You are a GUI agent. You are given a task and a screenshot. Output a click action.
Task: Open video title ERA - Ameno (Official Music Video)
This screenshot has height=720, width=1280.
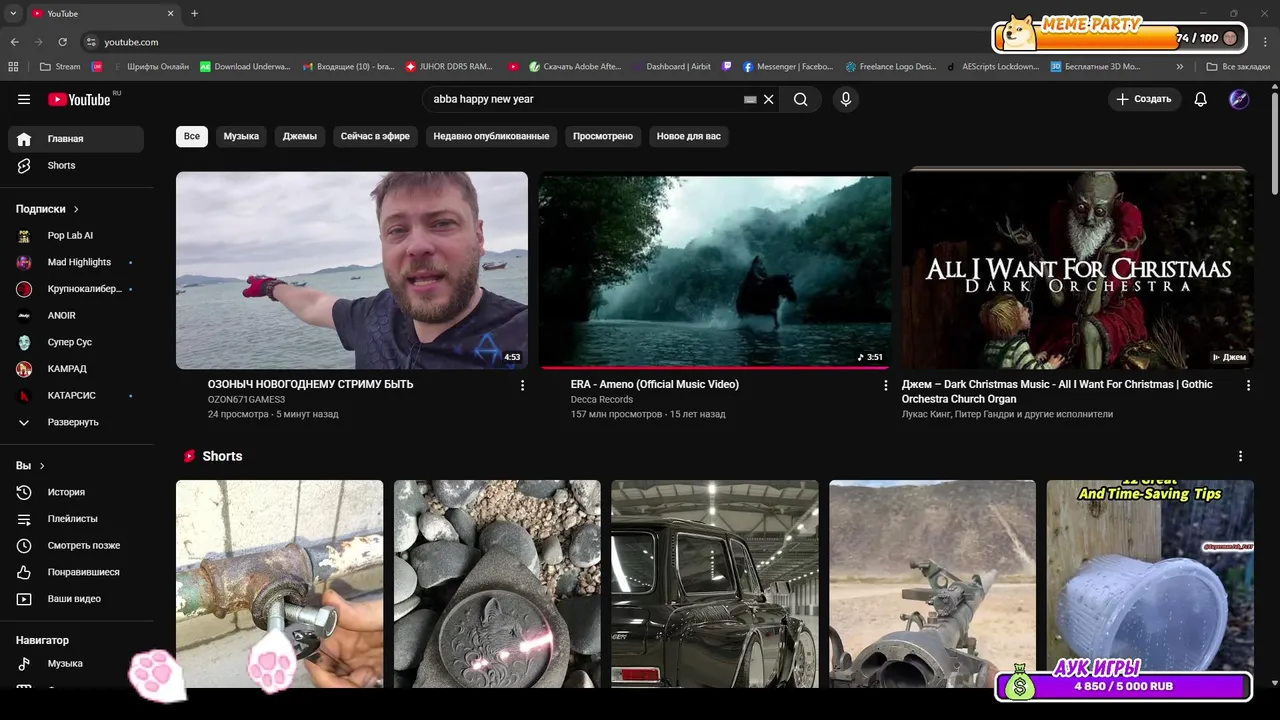coord(655,384)
